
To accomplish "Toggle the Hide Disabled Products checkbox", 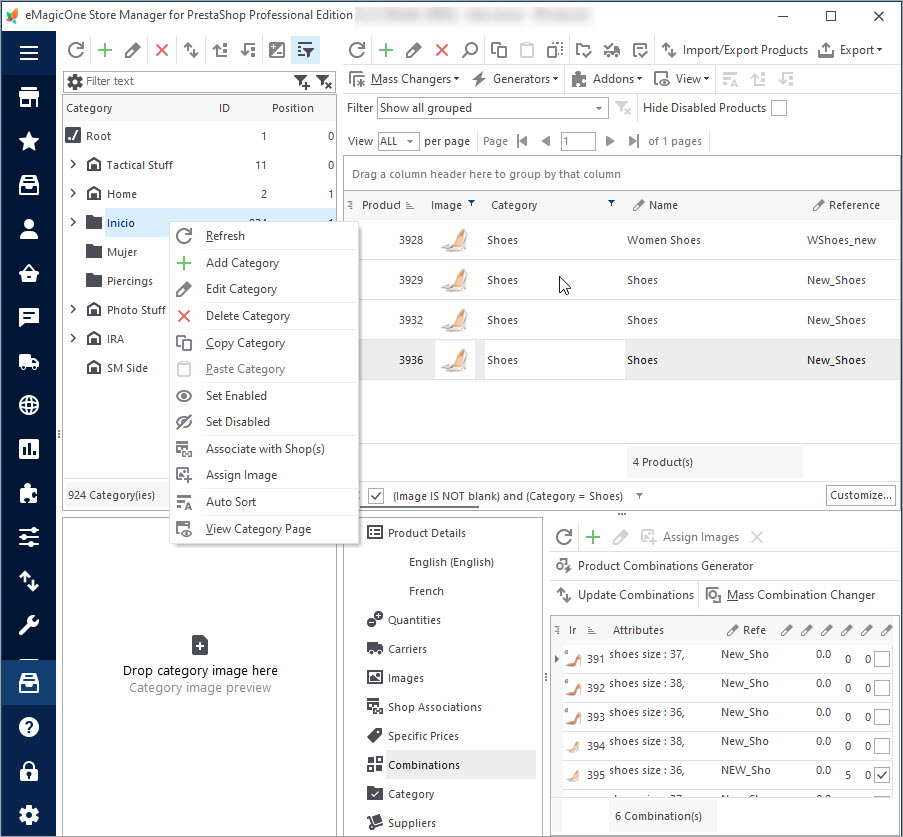I will tap(779, 108).
